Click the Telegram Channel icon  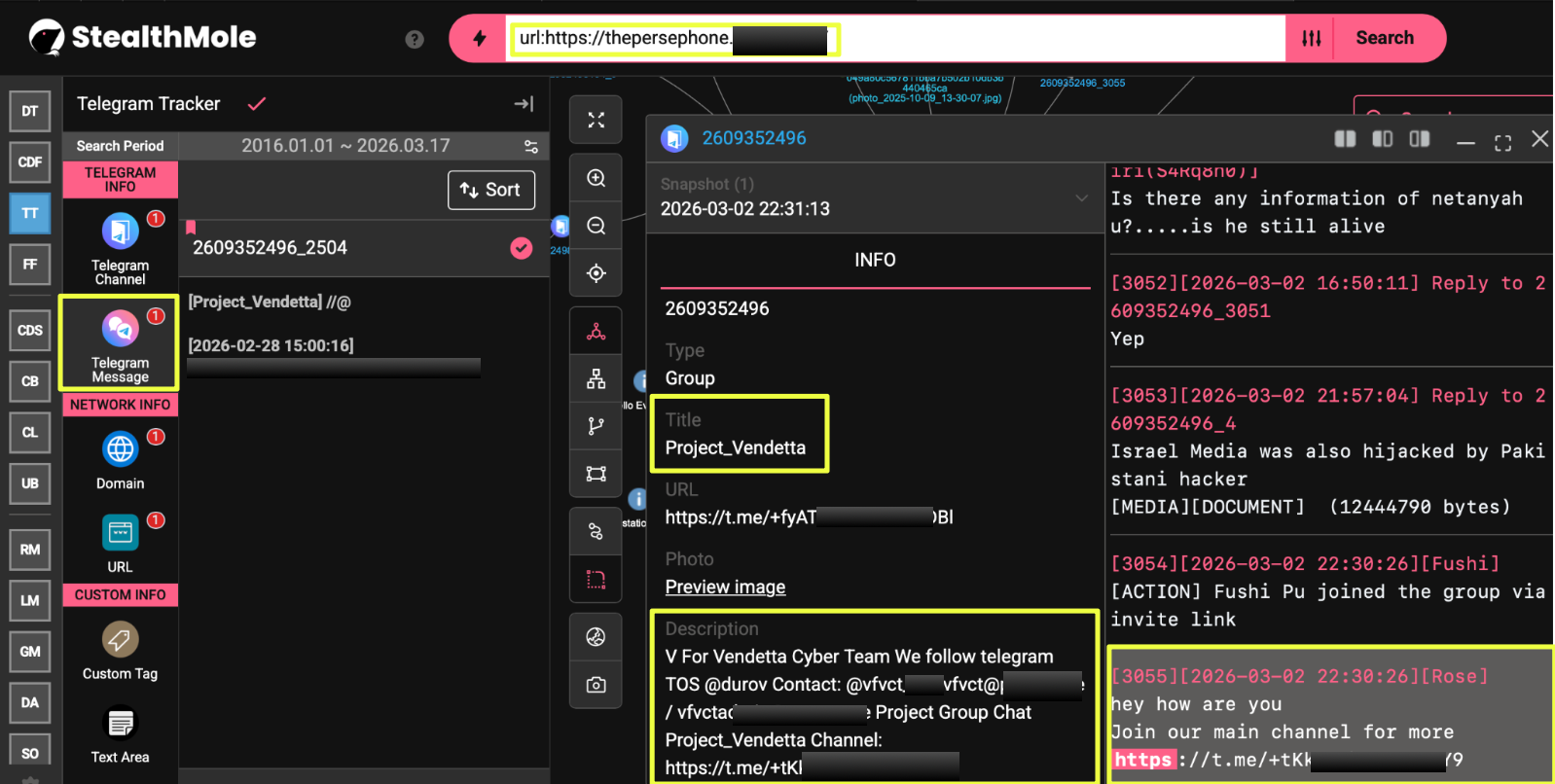point(120,232)
